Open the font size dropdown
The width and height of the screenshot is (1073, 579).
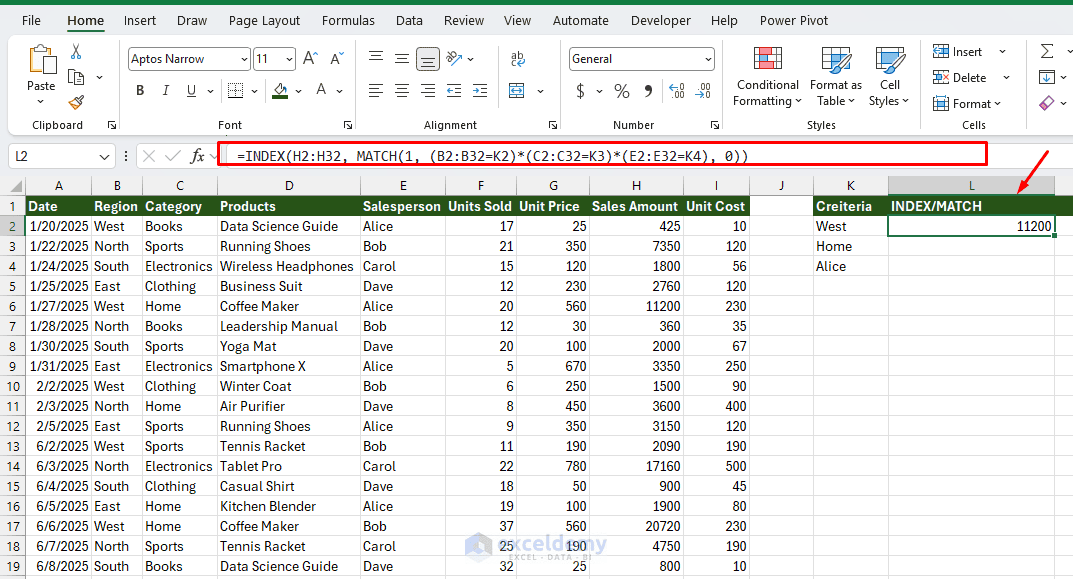(x=289, y=60)
